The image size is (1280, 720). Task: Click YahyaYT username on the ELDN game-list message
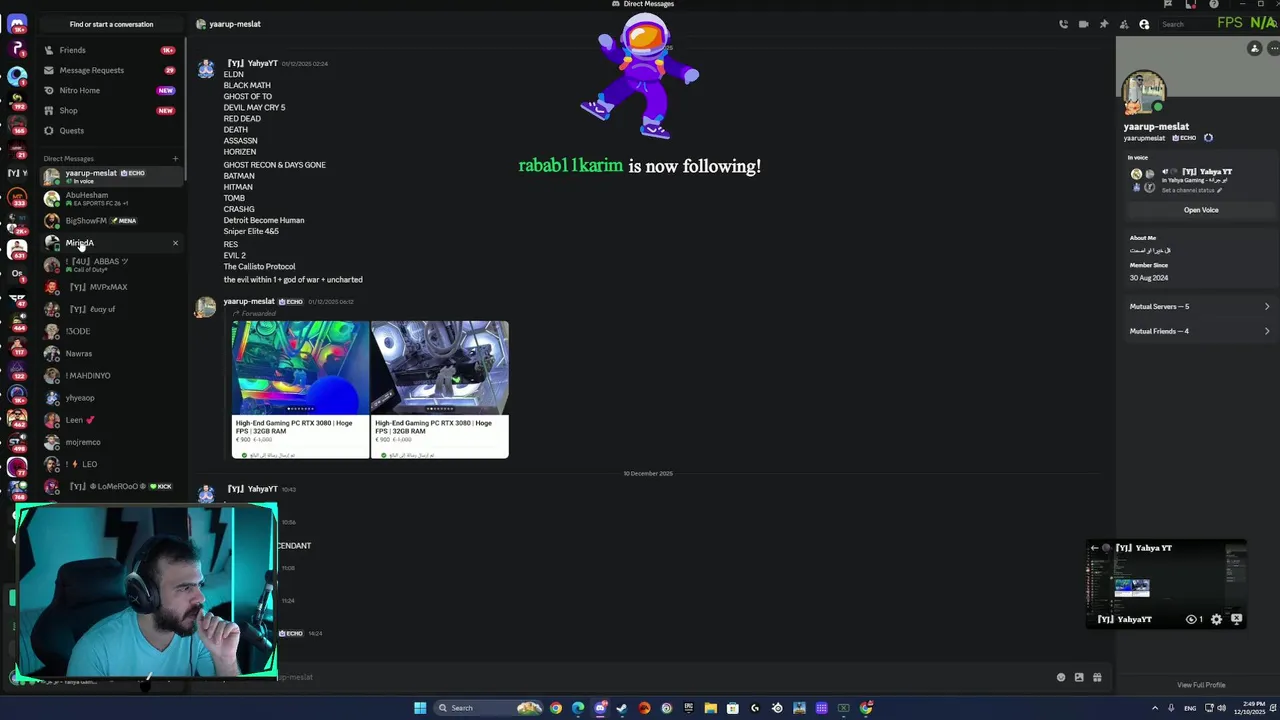[x=255, y=63]
